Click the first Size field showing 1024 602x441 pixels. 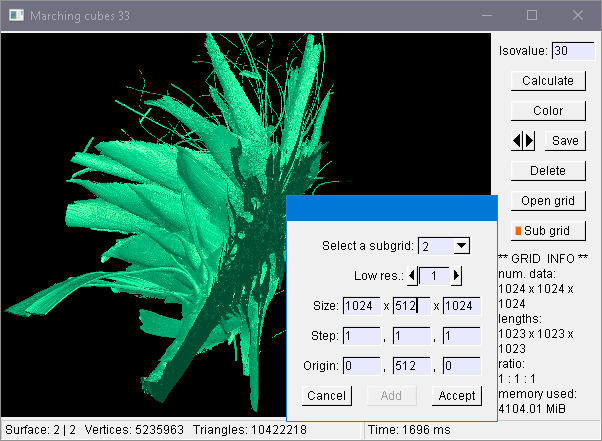pos(361,306)
